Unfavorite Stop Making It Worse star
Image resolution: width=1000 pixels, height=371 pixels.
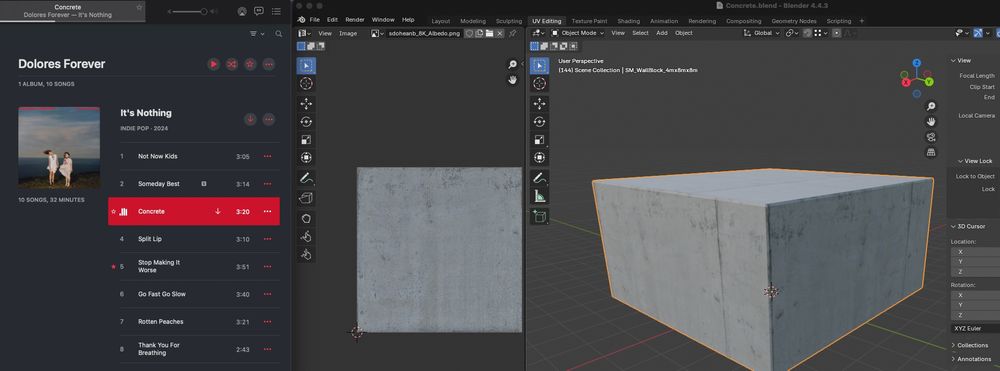pyautogui.click(x=114, y=266)
